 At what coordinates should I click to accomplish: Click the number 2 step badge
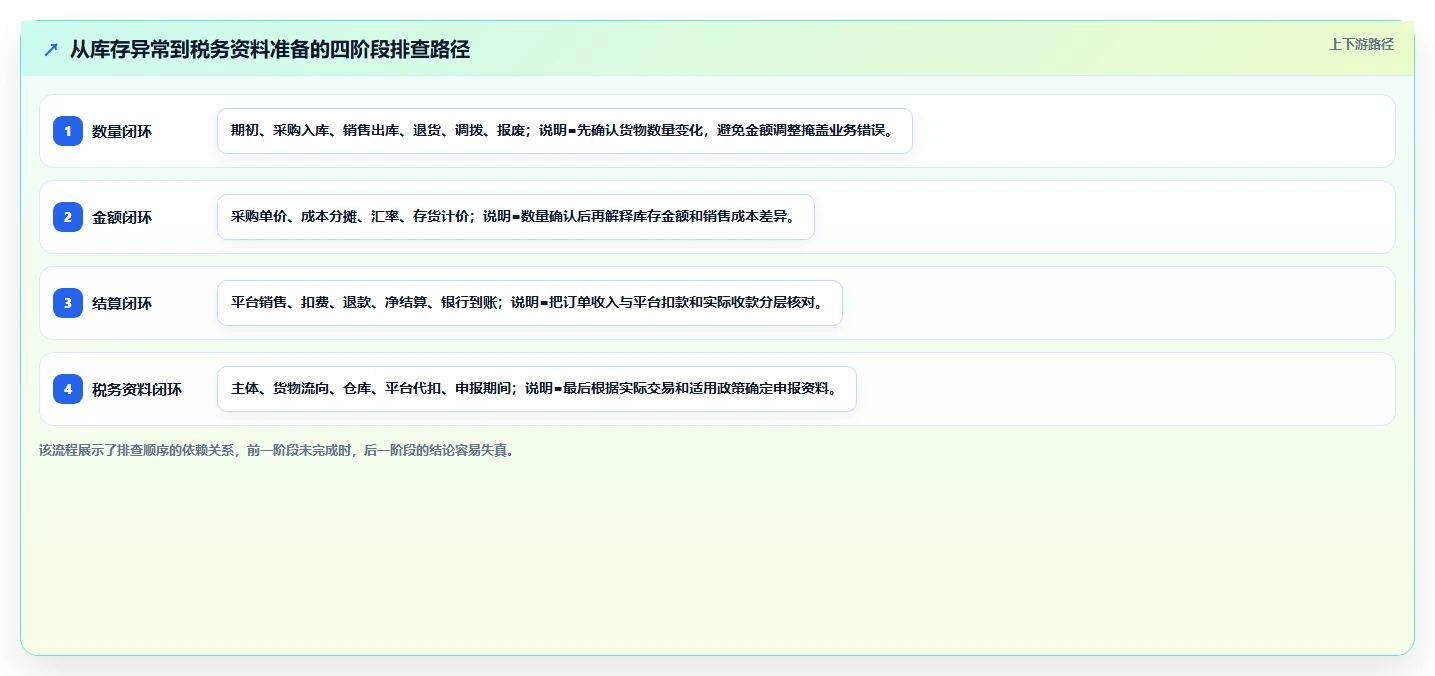click(x=68, y=217)
